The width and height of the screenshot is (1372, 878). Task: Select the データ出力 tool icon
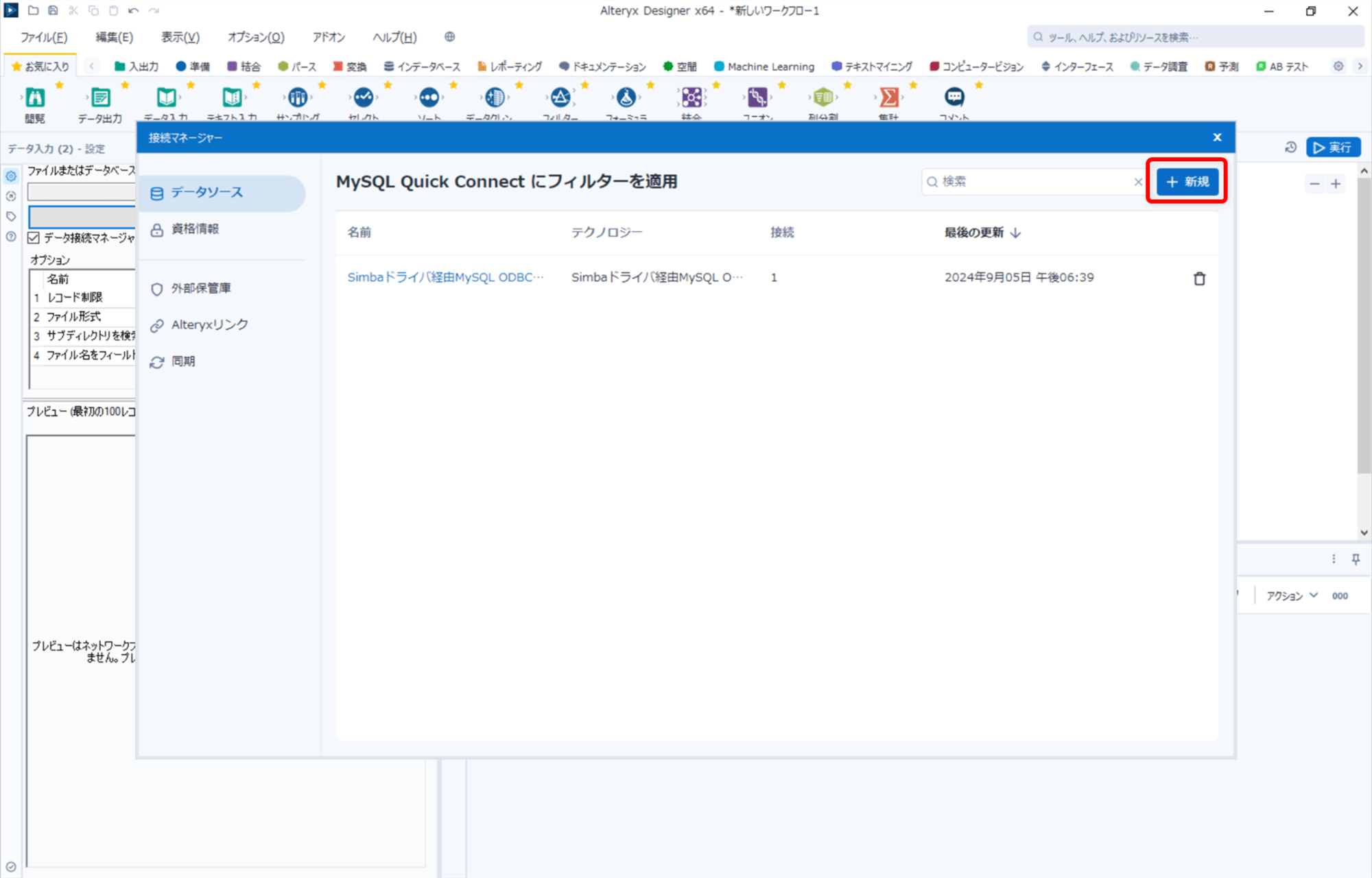point(100,97)
